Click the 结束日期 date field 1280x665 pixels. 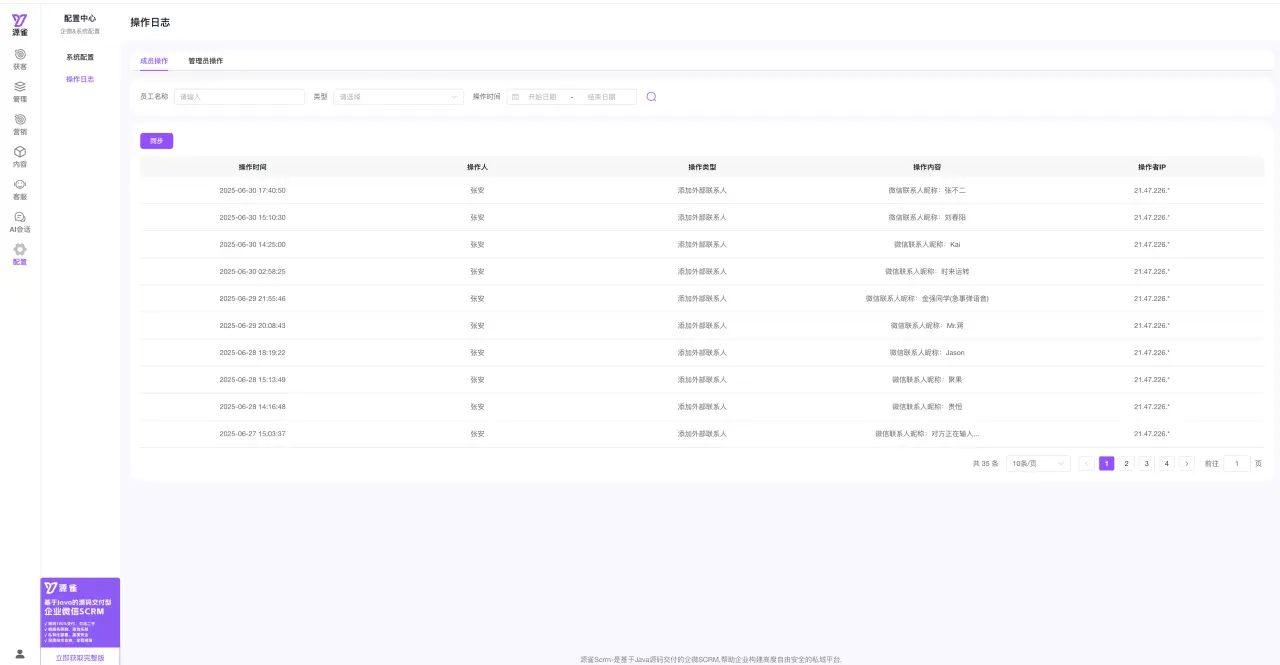(x=602, y=97)
